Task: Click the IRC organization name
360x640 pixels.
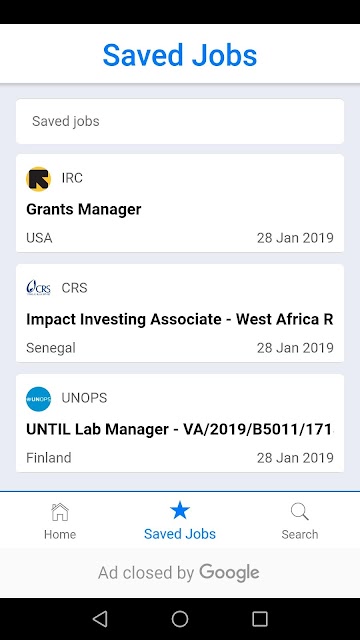Action: pyautogui.click(x=72, y=178)
